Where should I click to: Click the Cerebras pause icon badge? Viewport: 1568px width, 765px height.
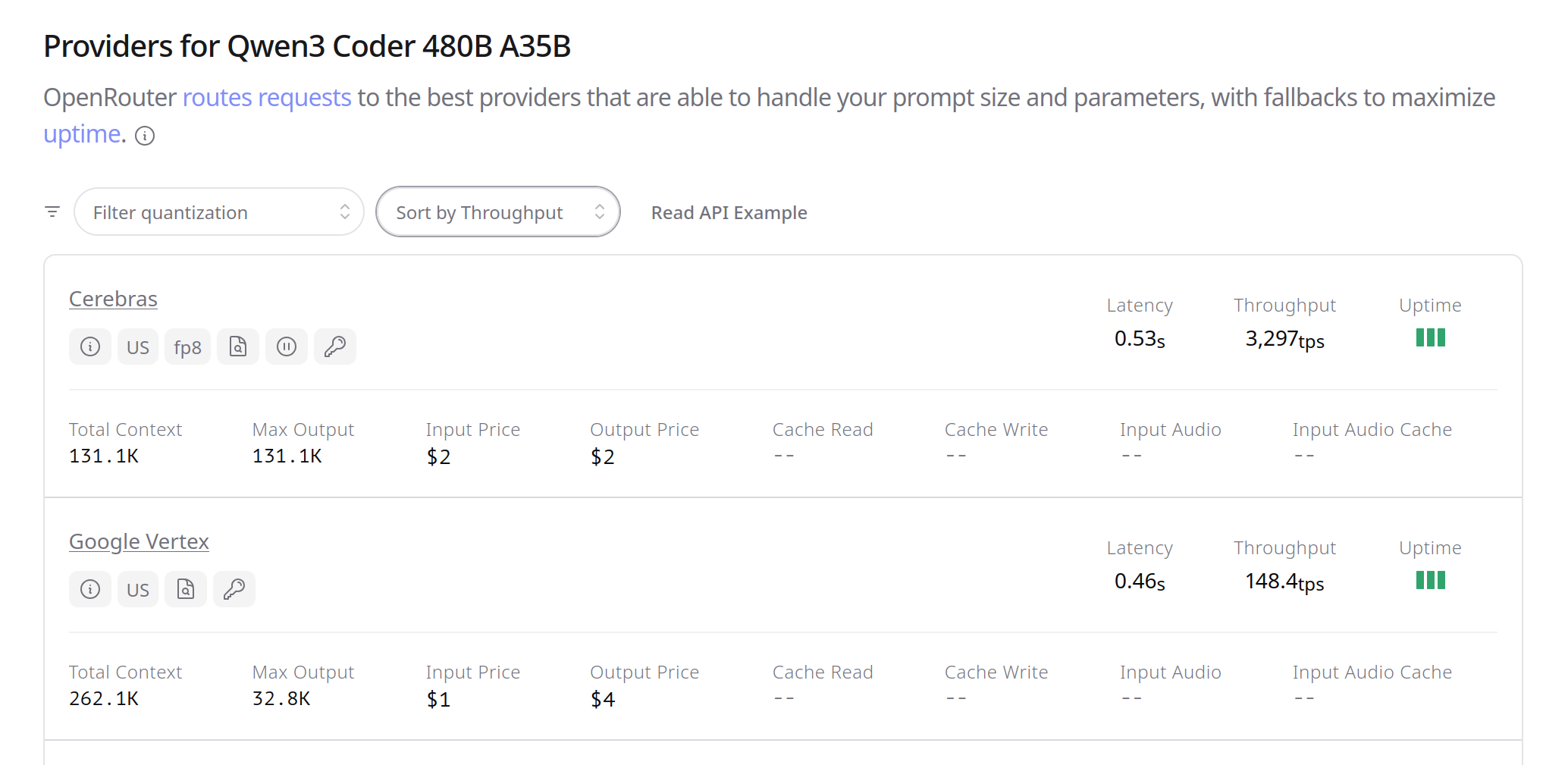click(287, 346)
